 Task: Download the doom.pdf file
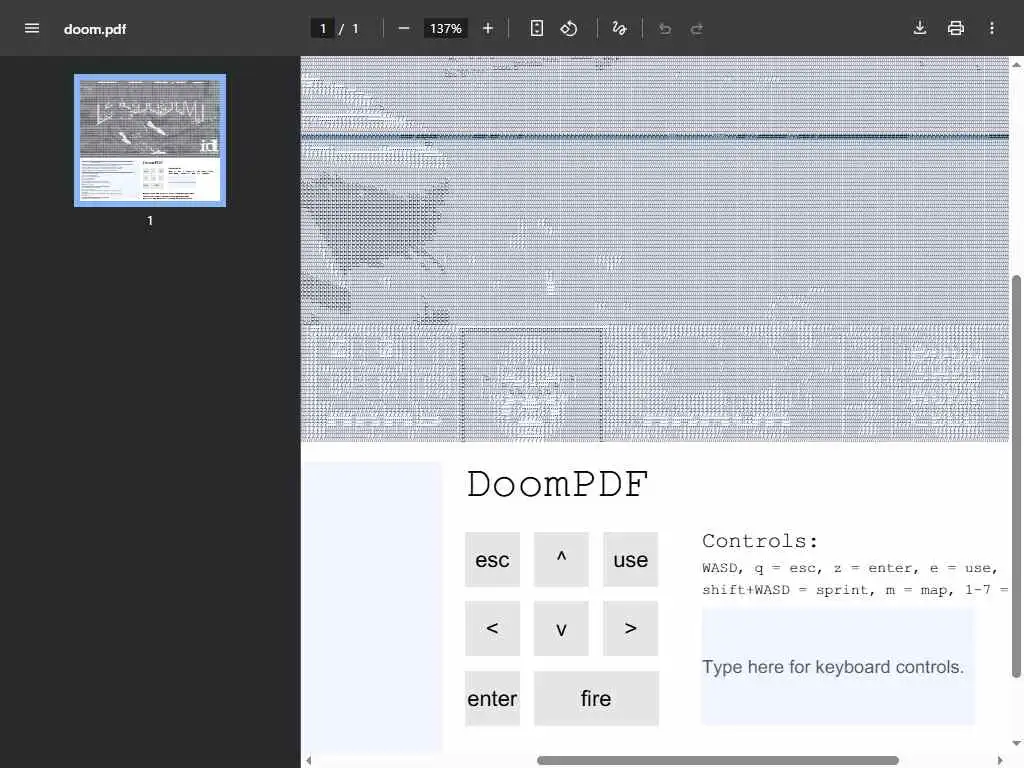(920, 28)
